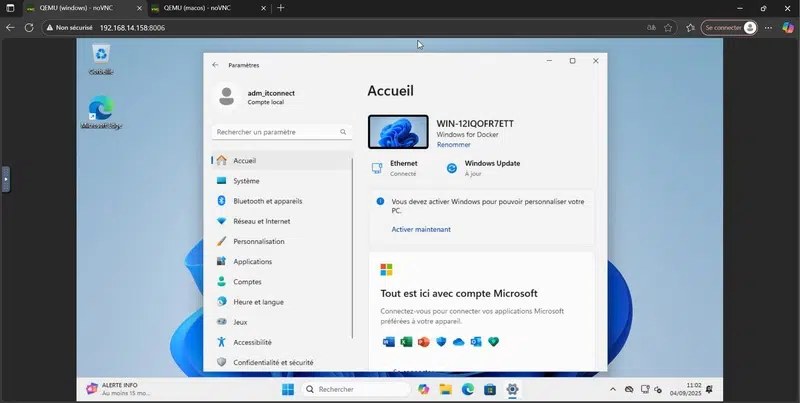Click the Se connecter profile button
800x403 pixels.
point(728,27)
